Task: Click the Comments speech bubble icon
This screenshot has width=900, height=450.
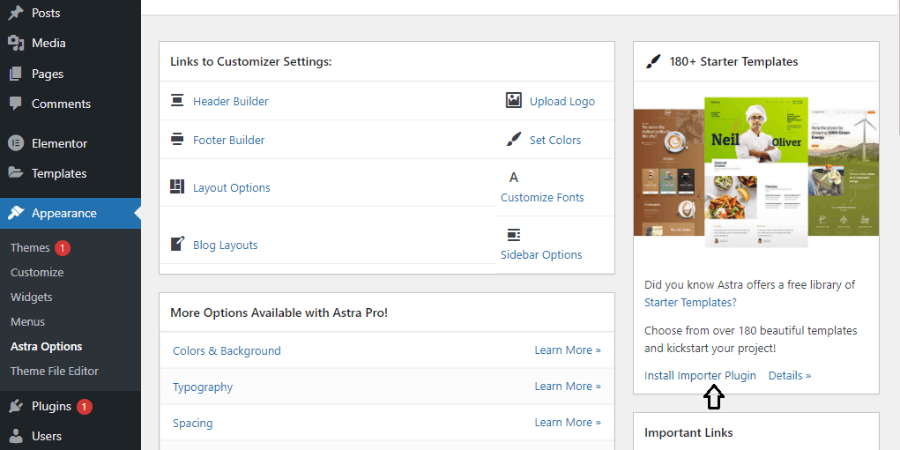Action: coord(16,104)
